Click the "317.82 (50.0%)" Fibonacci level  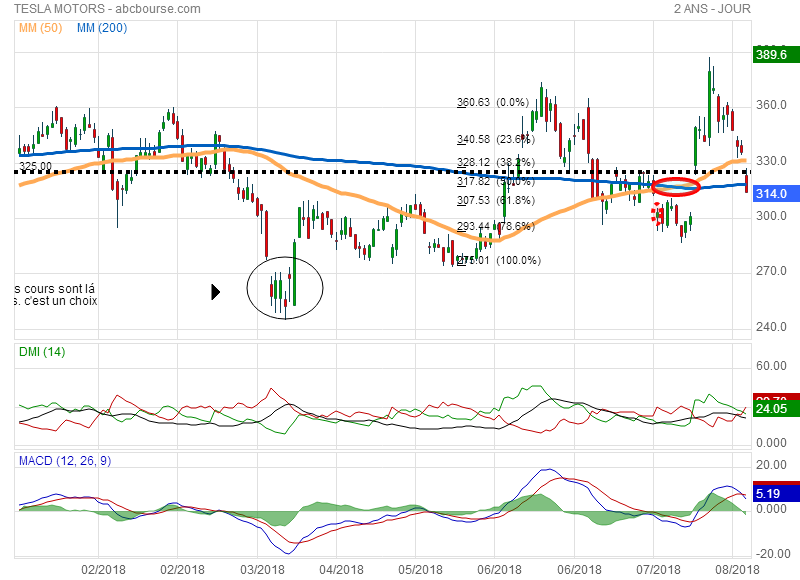[496, 182]
